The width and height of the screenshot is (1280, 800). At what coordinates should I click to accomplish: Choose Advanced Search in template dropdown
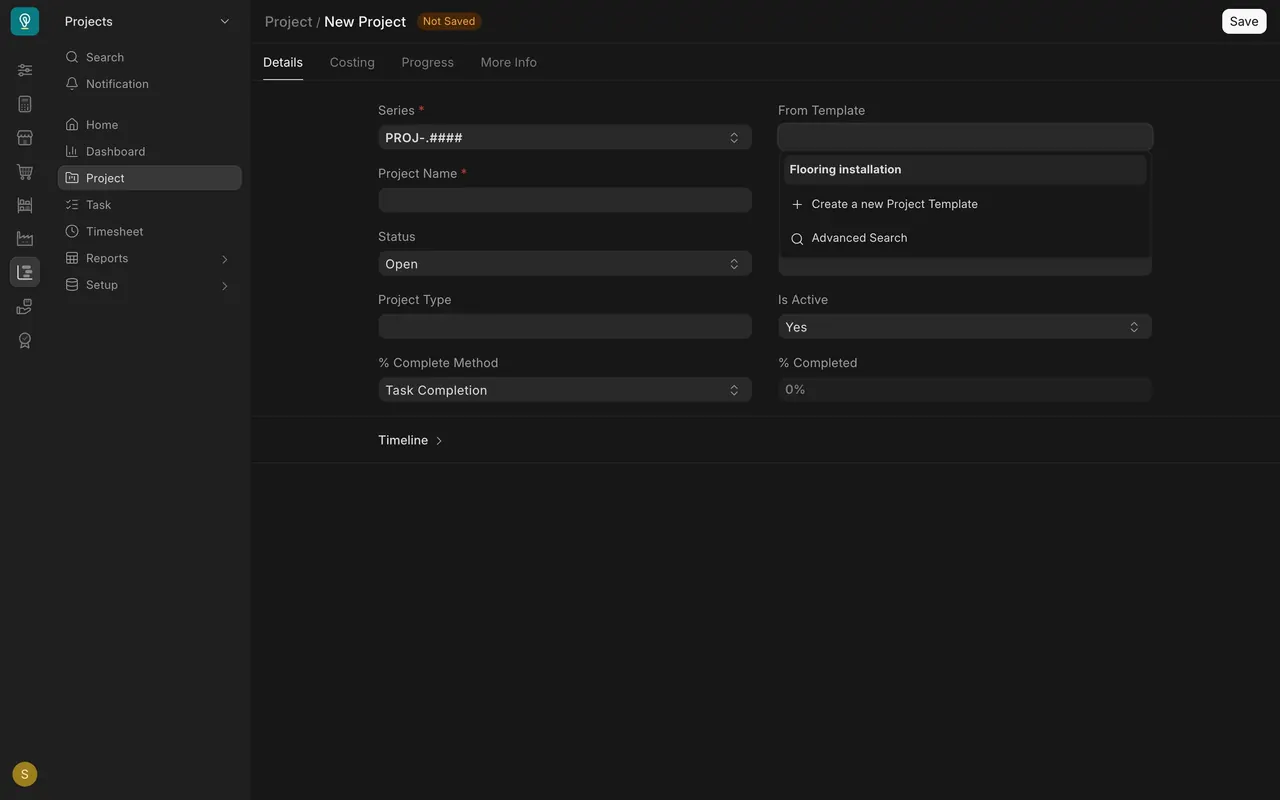965,238
